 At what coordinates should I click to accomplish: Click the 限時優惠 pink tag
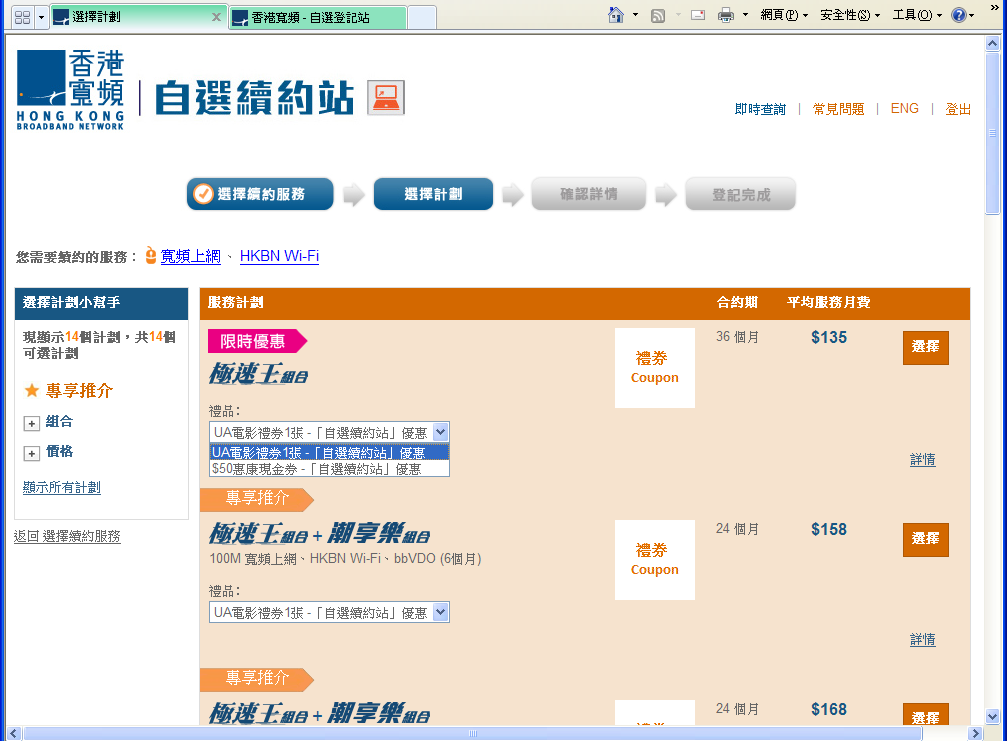click(x=258, y=341)
